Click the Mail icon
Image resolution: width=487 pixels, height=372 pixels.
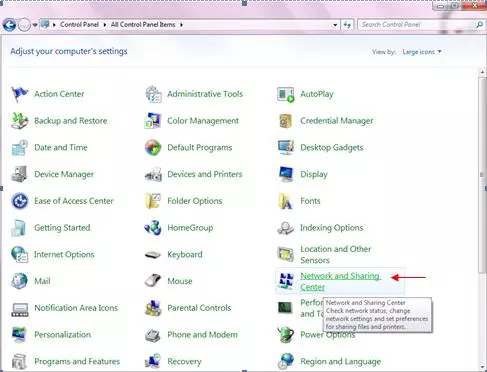point(19,281)
